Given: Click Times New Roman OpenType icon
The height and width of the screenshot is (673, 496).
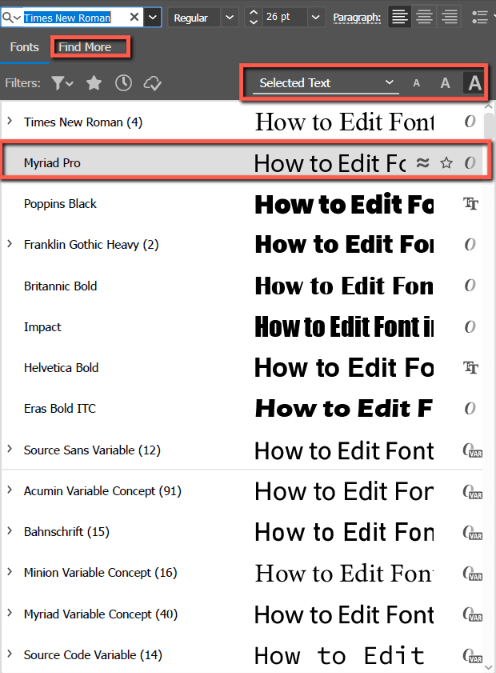Looking at the screenshot, I should pyautogui.click(x=470, y=121).
